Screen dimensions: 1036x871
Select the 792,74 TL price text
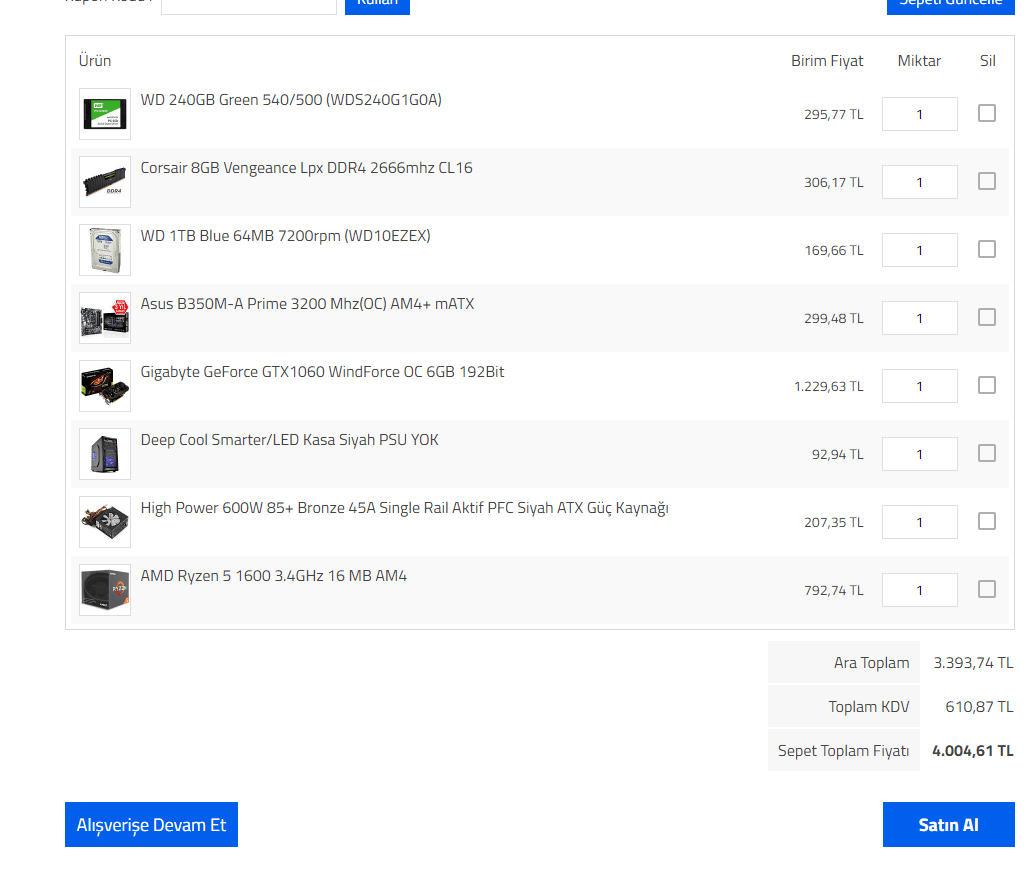click(x=834, y=591)
